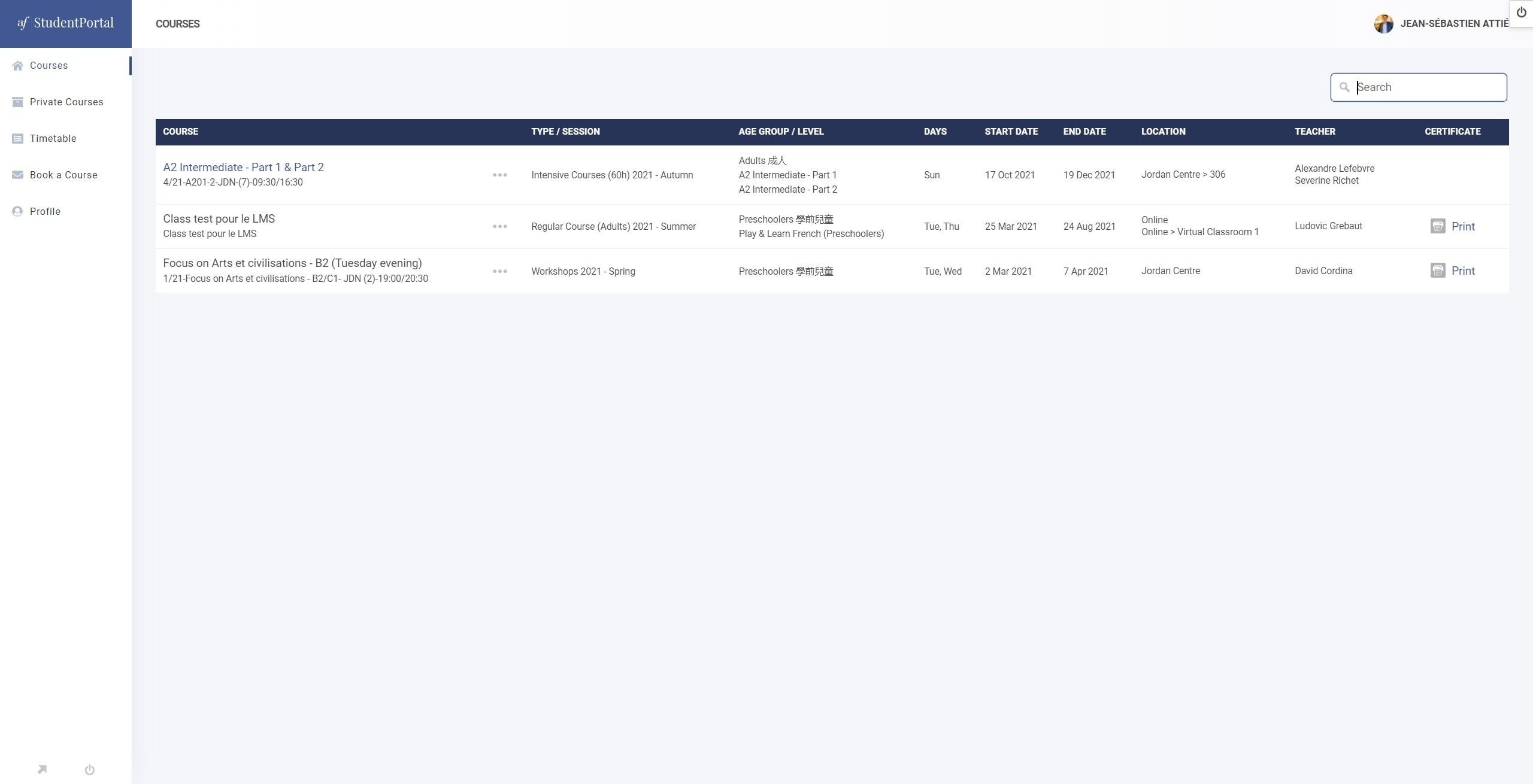
Task: Click the sidebar collapse arrow icon at bottom
Action: click(x=42, y=770)
